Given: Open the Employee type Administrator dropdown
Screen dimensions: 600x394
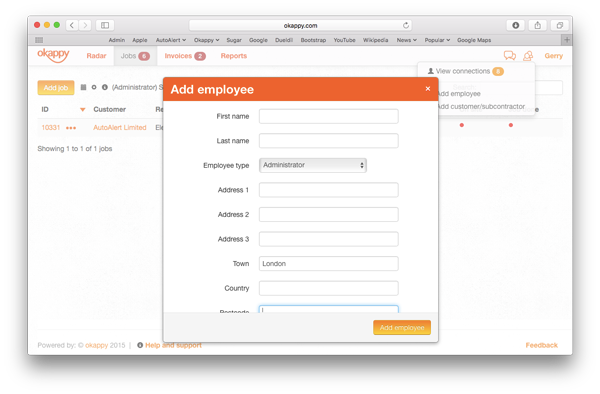Looking at the screenshot, I should (x=313, y=165).
